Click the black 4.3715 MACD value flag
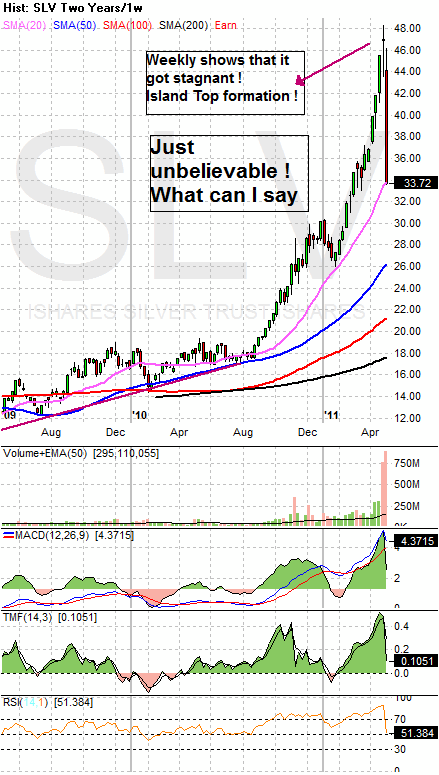Image resolution: width=439 pixels, height=775 pixels. (415, 542)
